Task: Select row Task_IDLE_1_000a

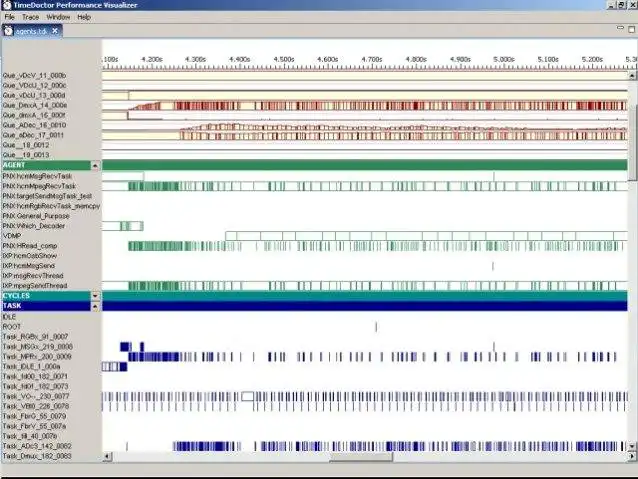Action: click(x=31, y=367)
